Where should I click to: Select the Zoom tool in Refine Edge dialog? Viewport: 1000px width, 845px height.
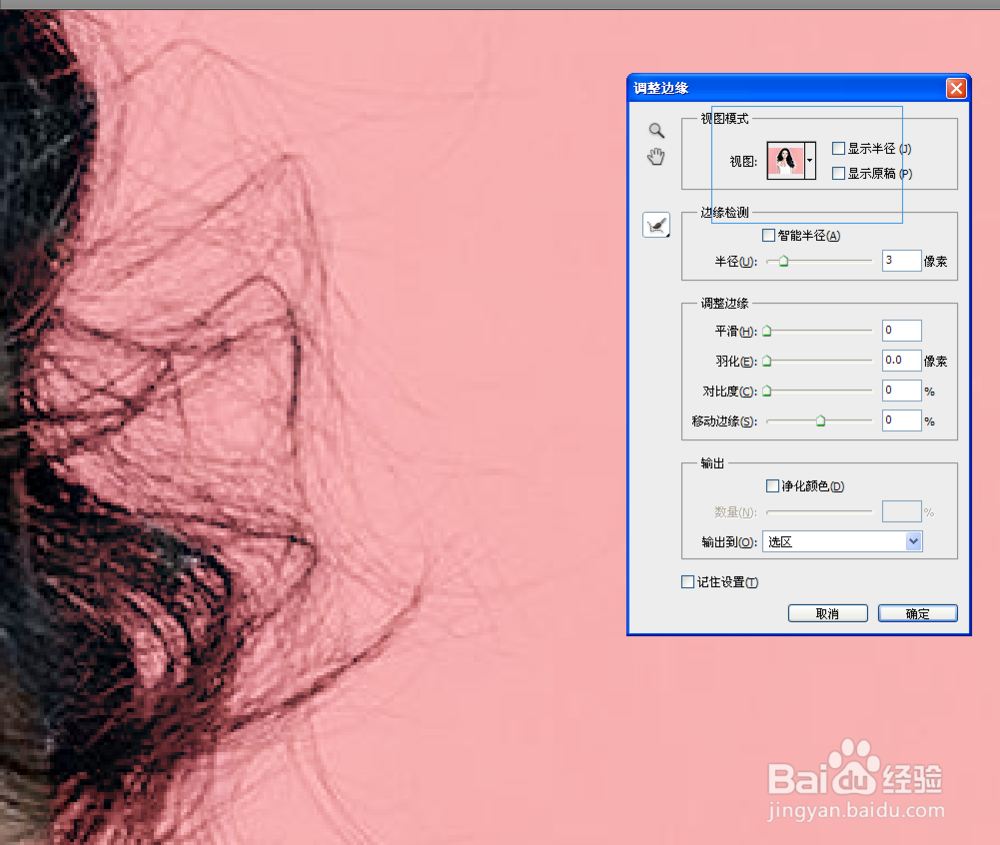[656, 131]
